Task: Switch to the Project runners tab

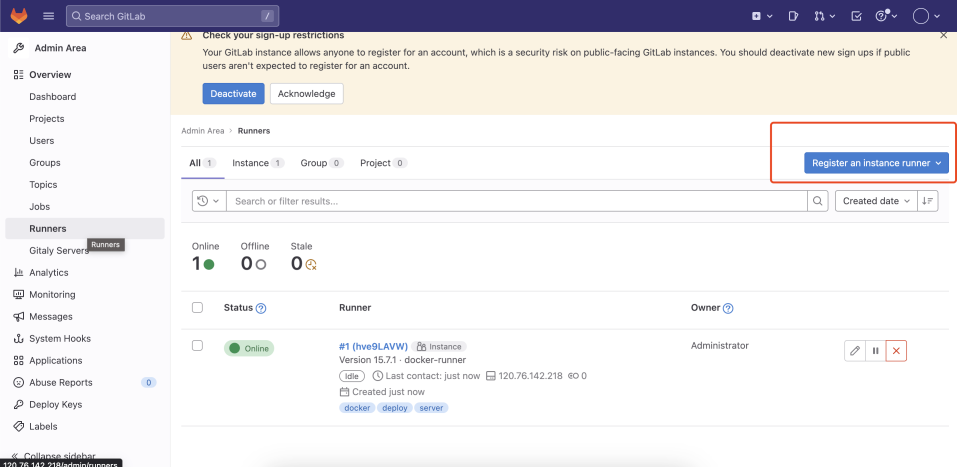Action: pyautogui.click(x=383, y=163)
